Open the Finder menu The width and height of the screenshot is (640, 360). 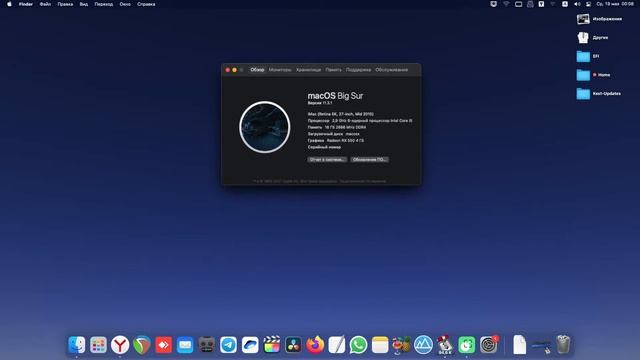26,4
